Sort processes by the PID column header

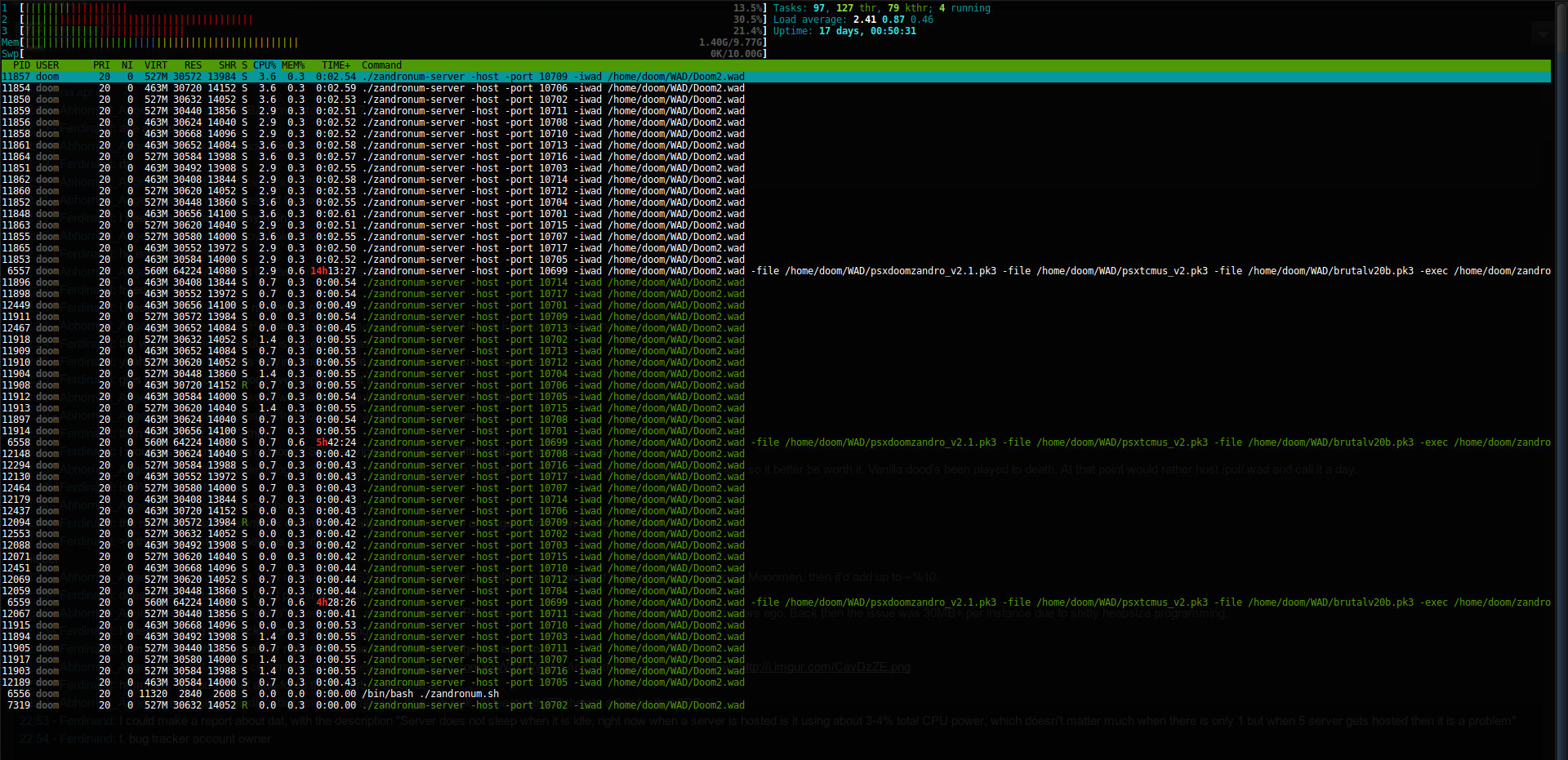coord(21,65)
